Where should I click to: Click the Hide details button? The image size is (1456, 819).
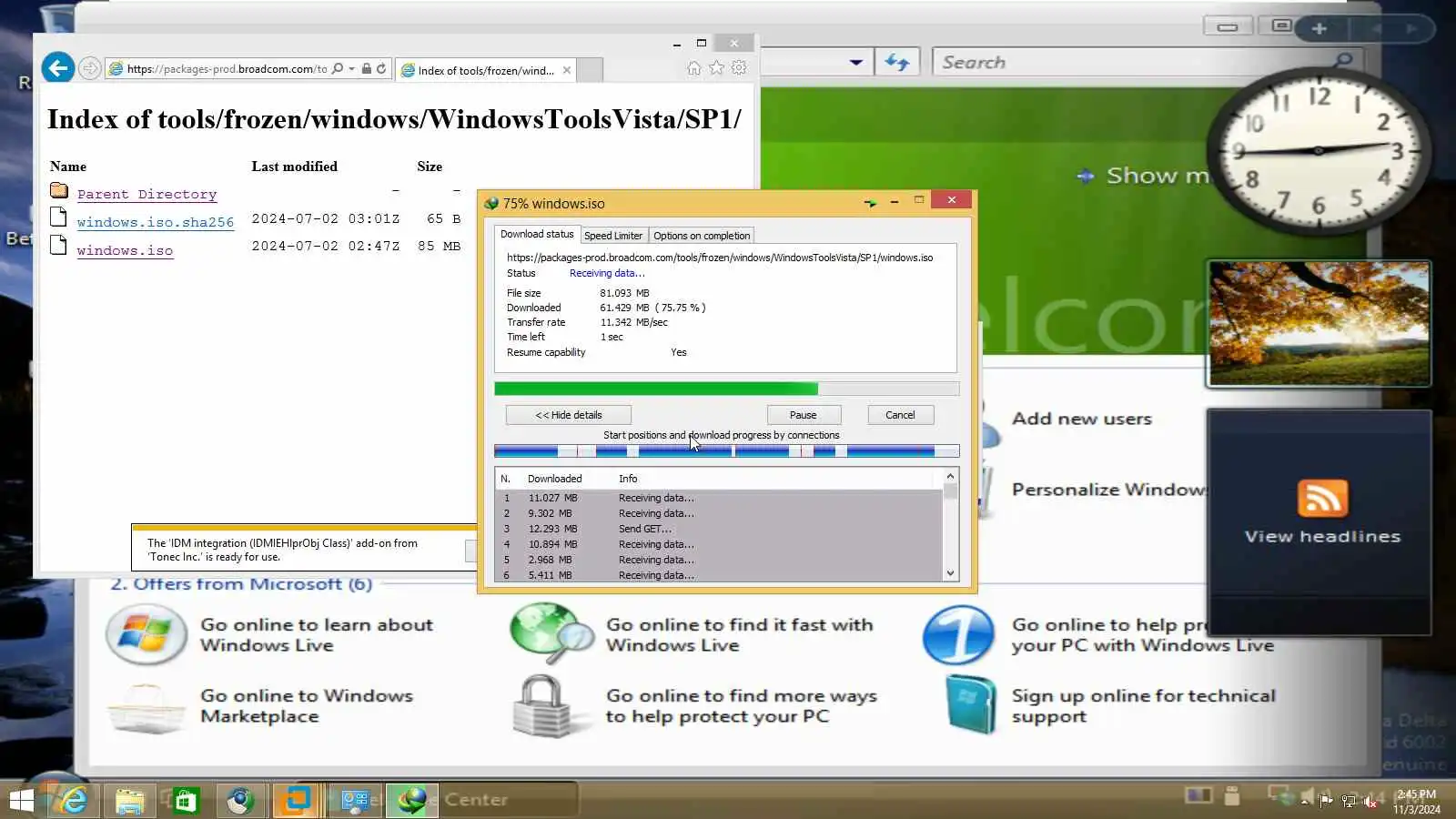(x=569, y=415)
